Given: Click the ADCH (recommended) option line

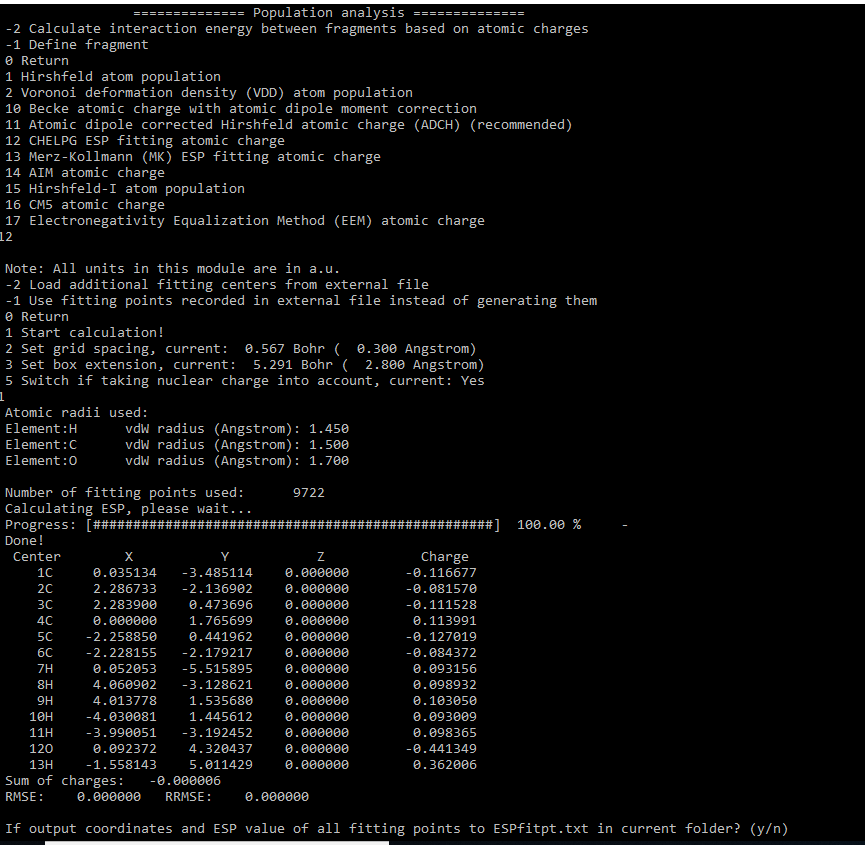Looking at the screenshot, I should coord(289,125).
